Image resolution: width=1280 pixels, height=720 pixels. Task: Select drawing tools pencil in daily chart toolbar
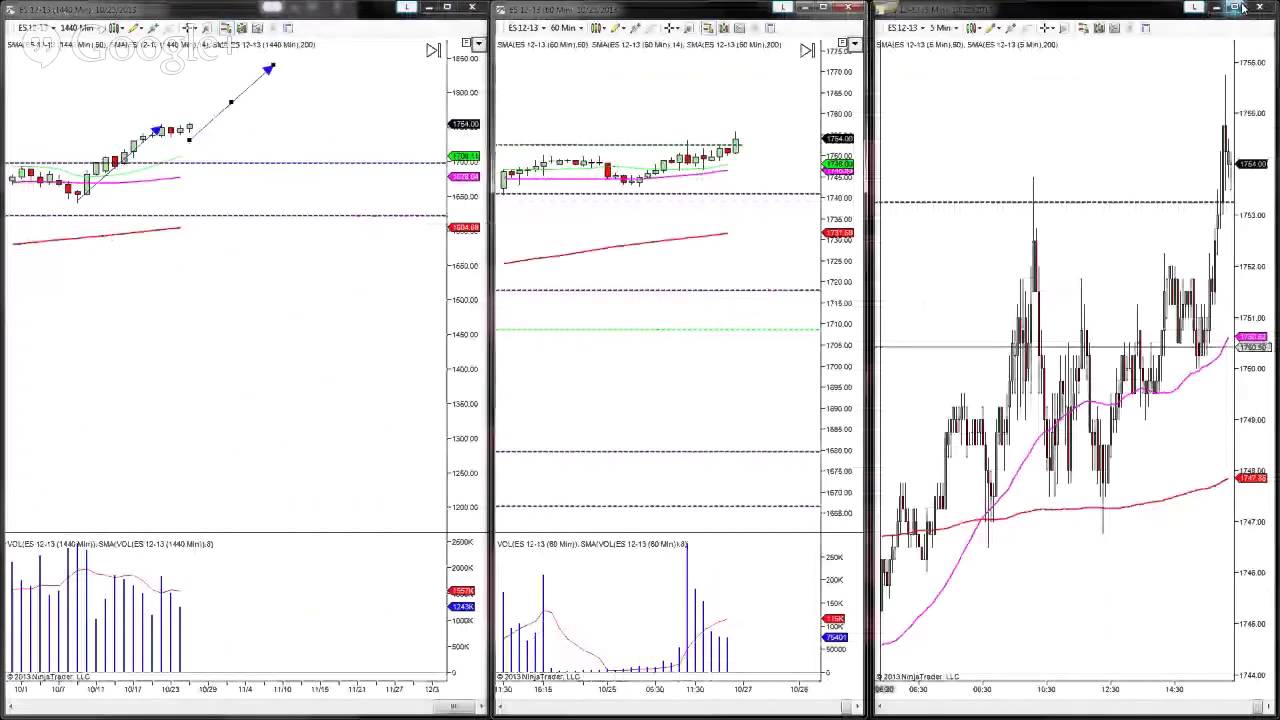click(x=135, y=28)
